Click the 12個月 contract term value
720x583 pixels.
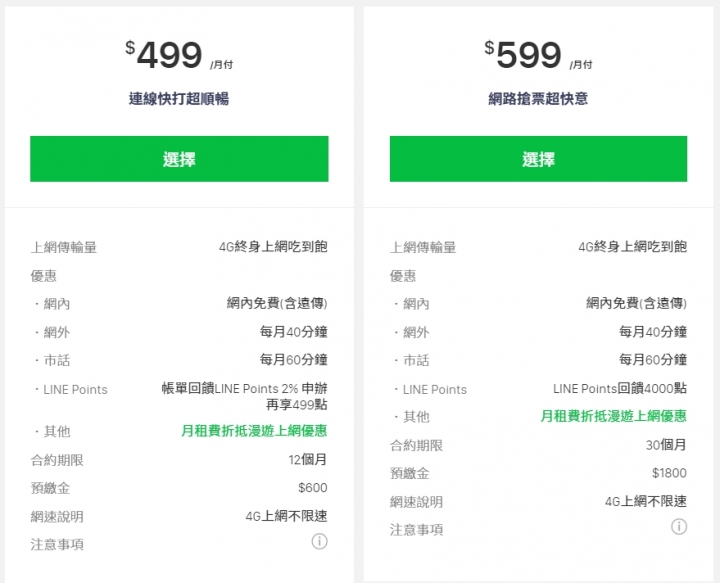[308, 460]
